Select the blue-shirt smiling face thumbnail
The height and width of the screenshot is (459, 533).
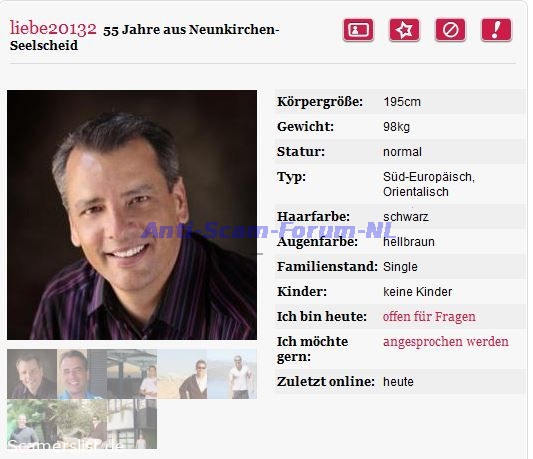(82, 374)
